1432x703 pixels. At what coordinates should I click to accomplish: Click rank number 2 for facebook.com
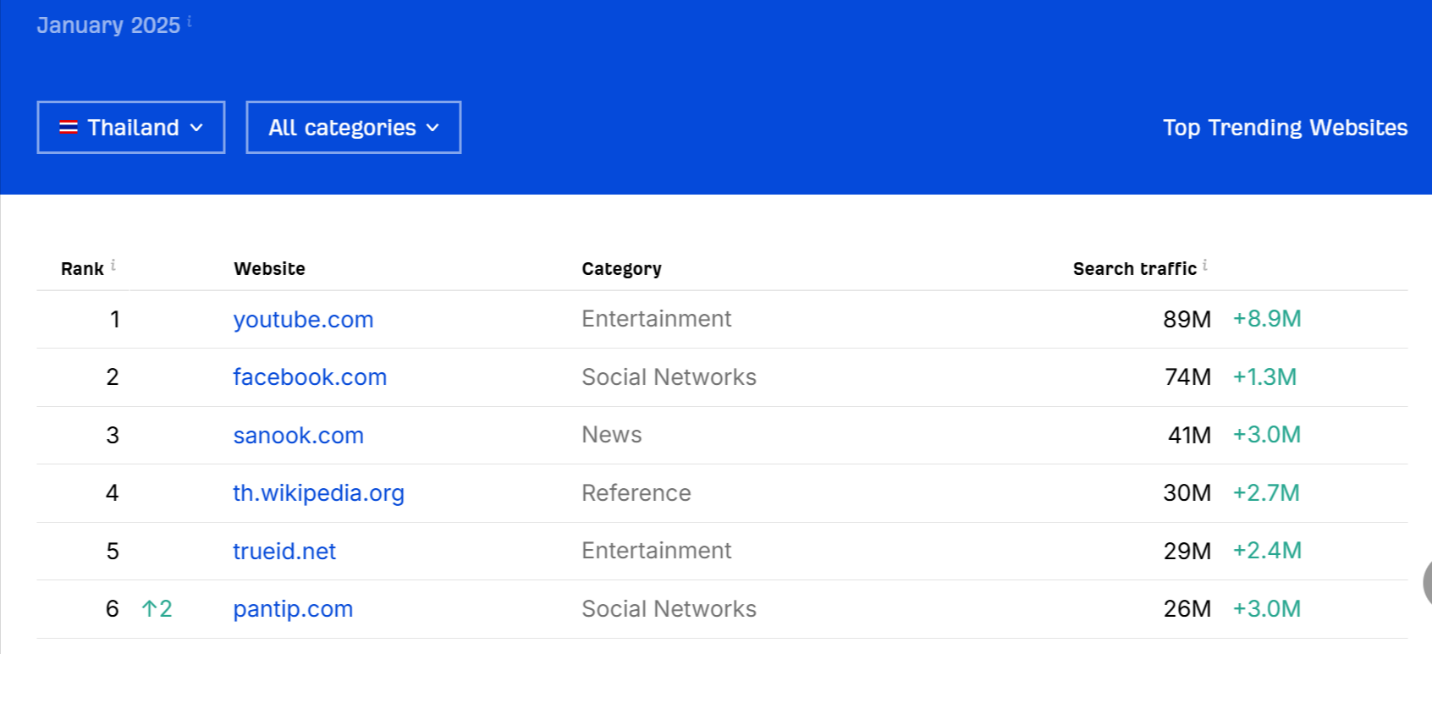pyautogui.click(x=112, y=377)
